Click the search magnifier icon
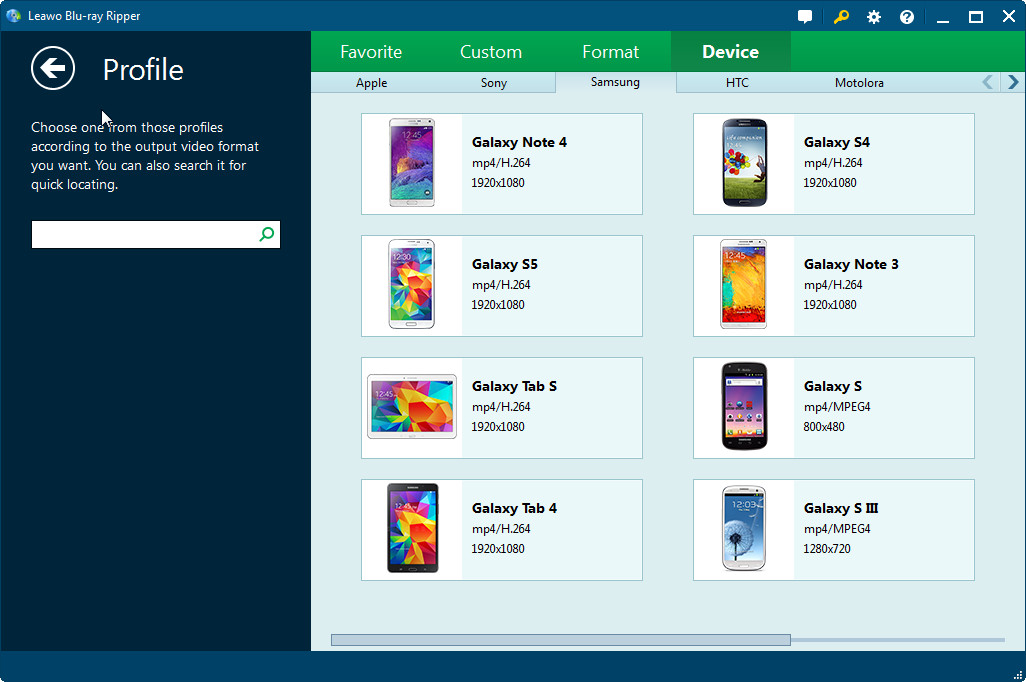Viewport: 1026px width, 682px height. (x=266, y=234)
